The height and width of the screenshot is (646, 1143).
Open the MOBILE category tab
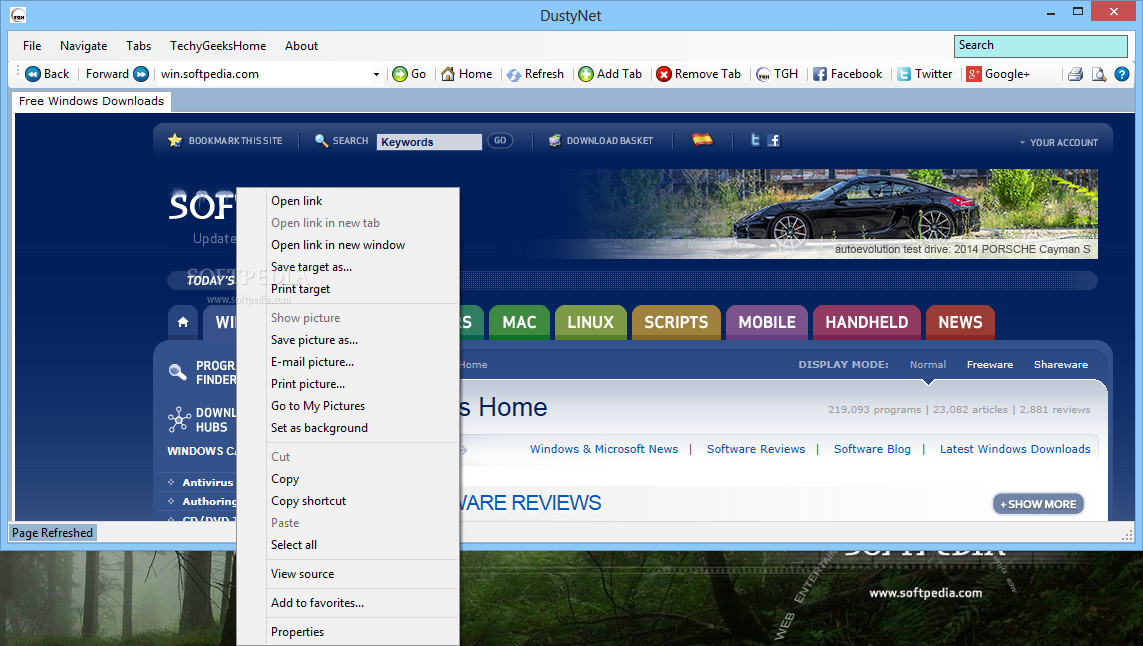pyautogui.click(x=767, y=322)
